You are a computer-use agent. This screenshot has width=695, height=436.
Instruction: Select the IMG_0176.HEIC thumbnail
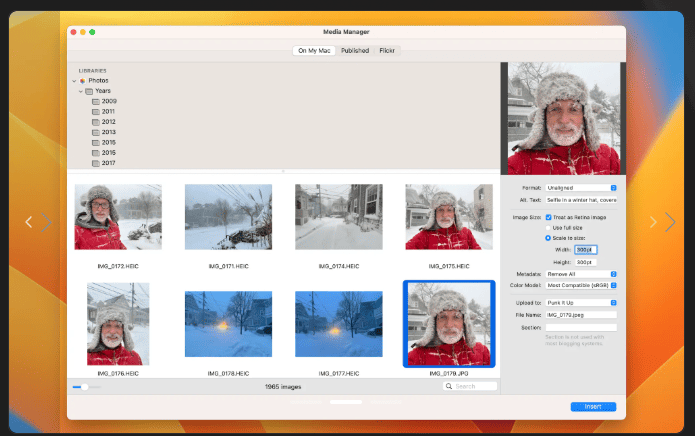click(118, 324)
